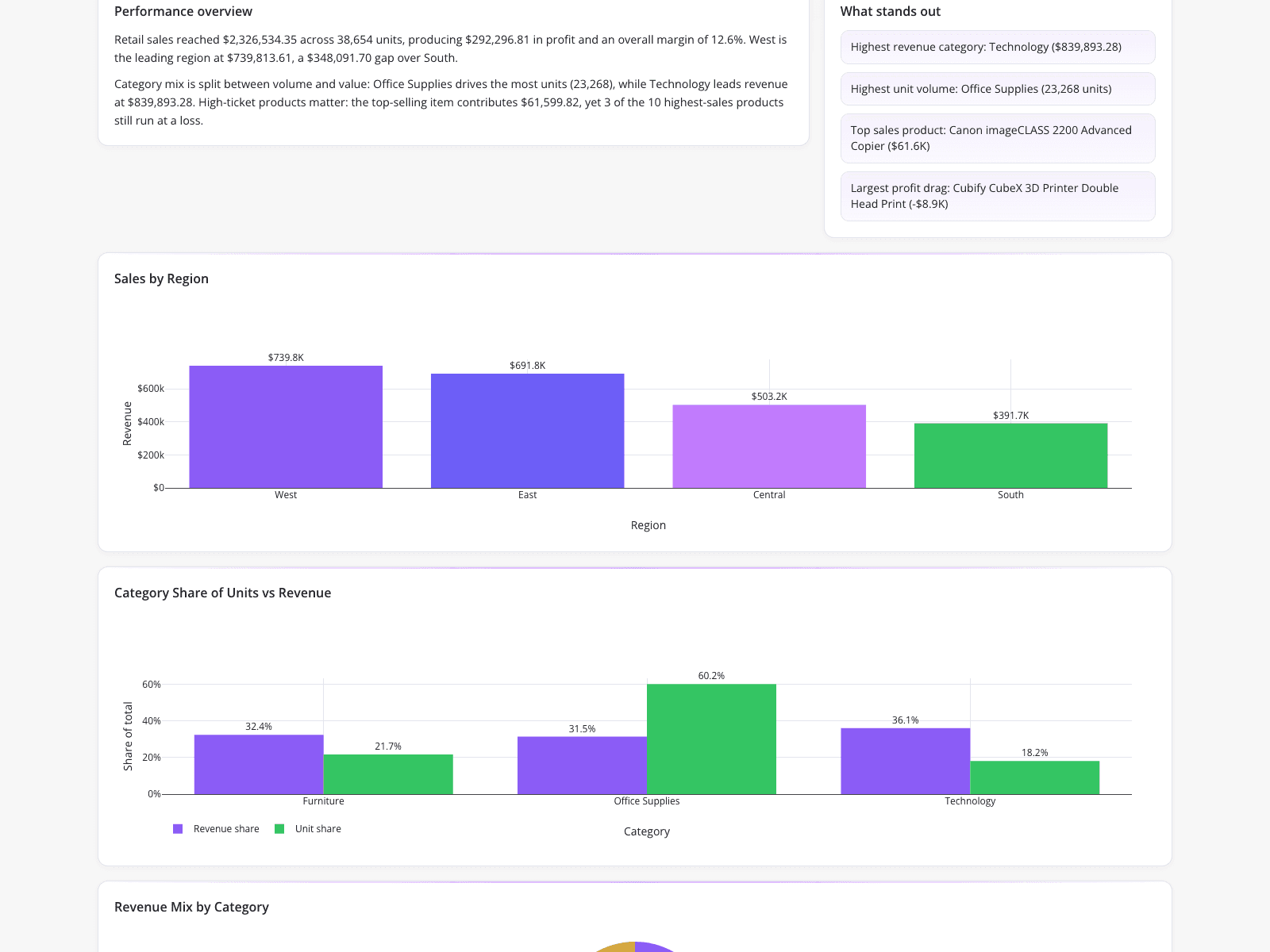Click the "Region" x-axis title

tap(648, 525)
